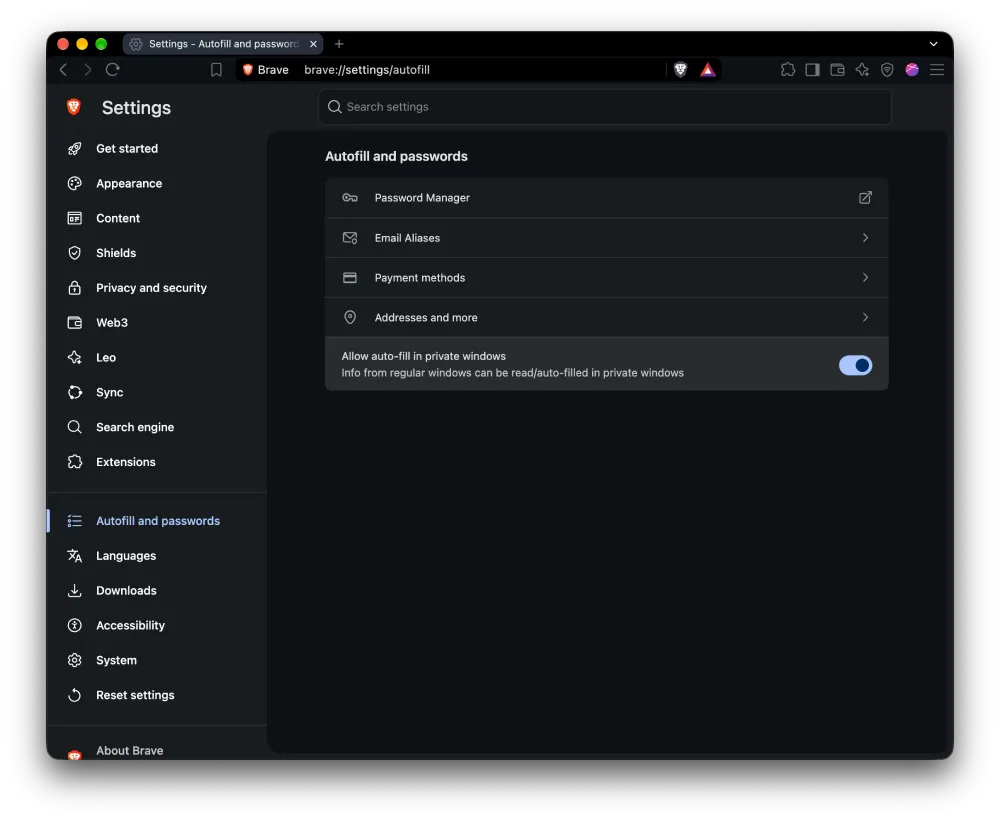
Task: Click the Brave VPN shield icon in toolbar
Action: click(x=887, y=70)
